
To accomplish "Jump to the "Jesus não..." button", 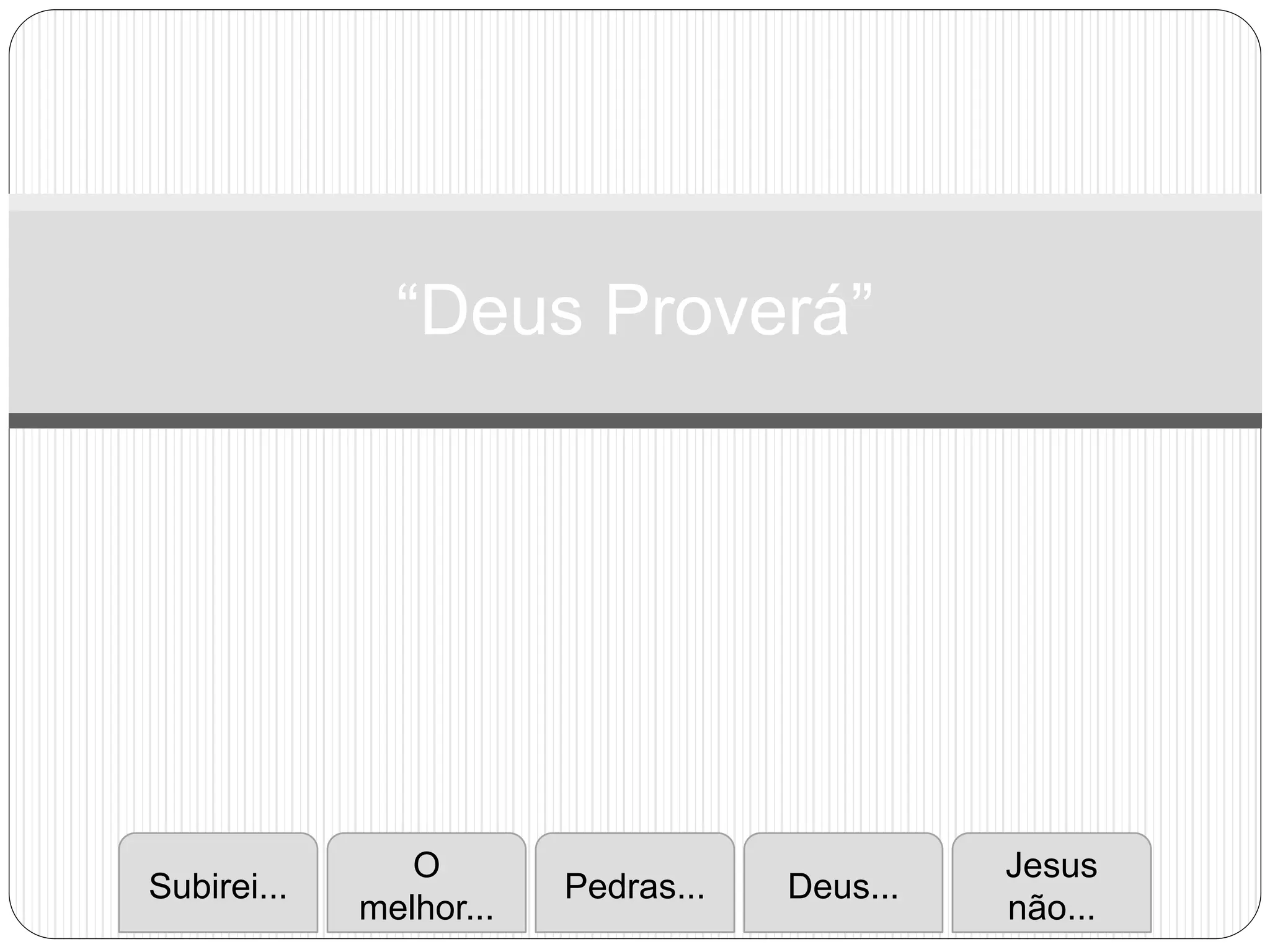I will [1052, 883].
